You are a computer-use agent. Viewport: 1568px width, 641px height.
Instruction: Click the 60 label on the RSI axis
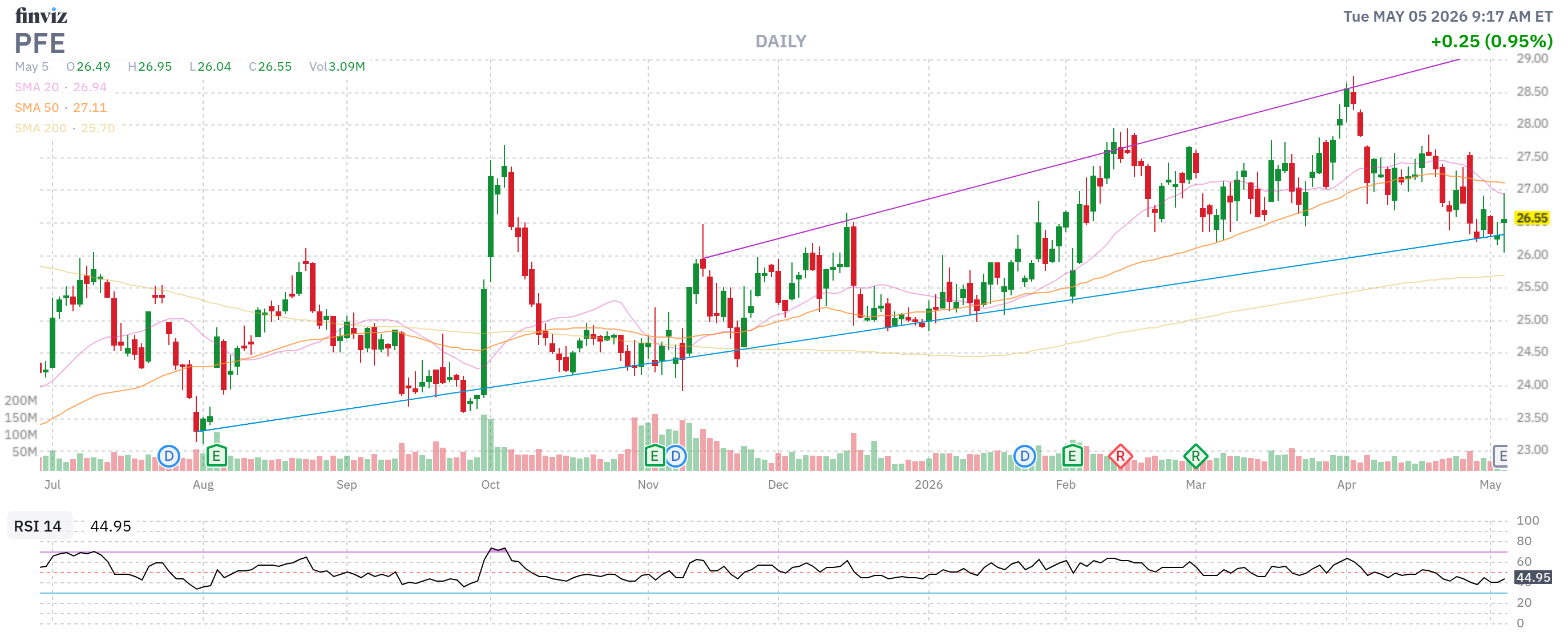[1523, 562]
